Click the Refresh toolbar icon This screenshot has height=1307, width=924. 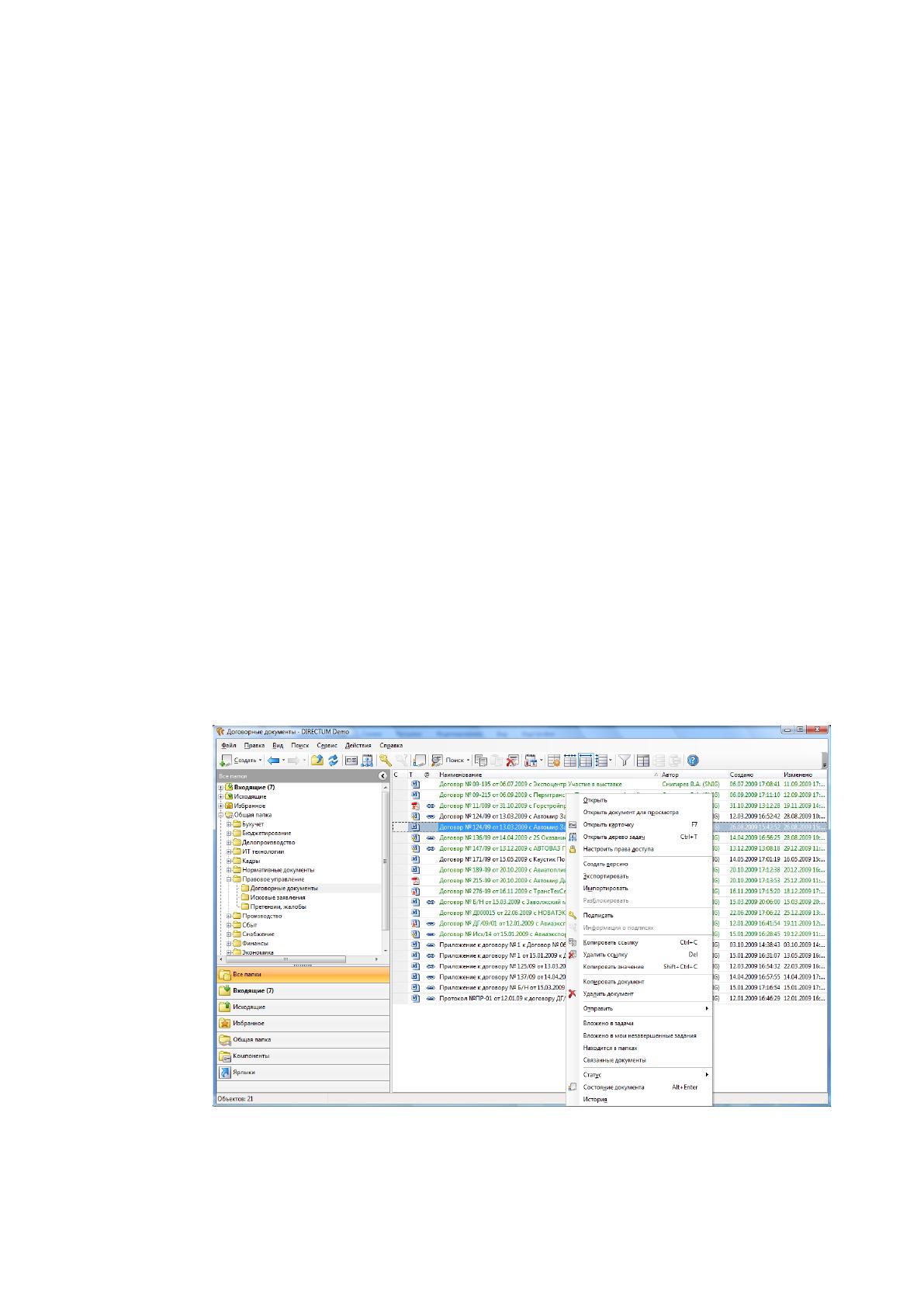point(333,761)
